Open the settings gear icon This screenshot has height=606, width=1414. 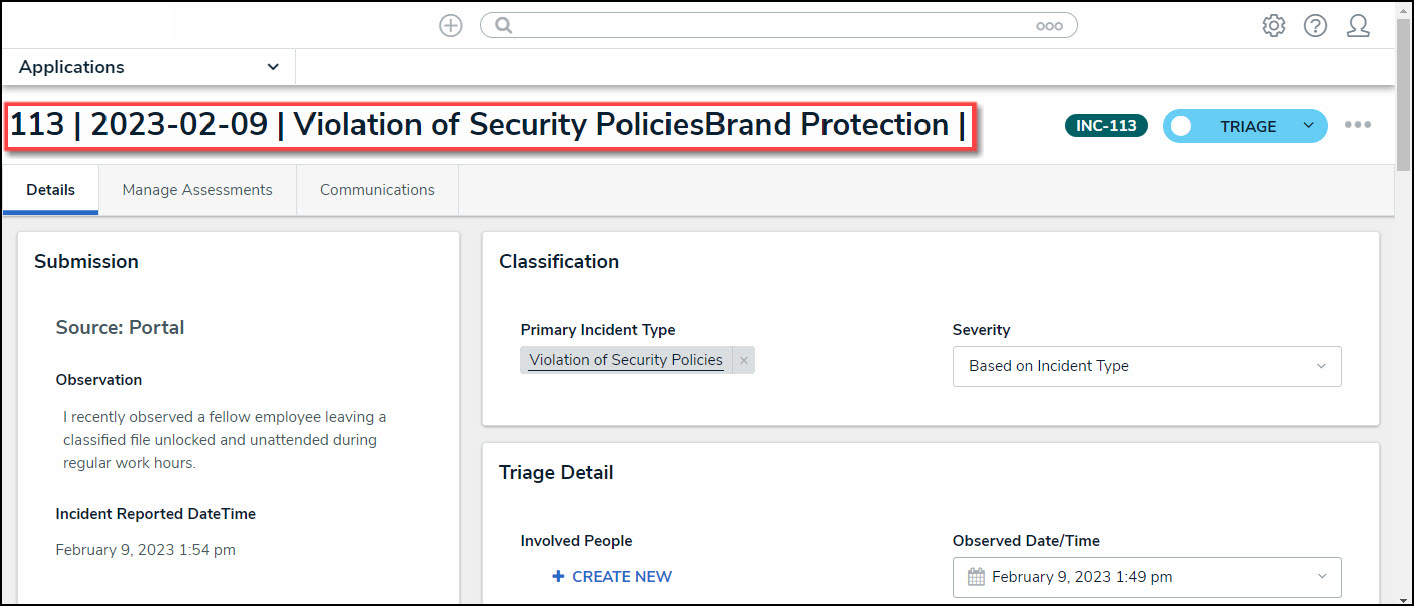tap(1273, 26)
